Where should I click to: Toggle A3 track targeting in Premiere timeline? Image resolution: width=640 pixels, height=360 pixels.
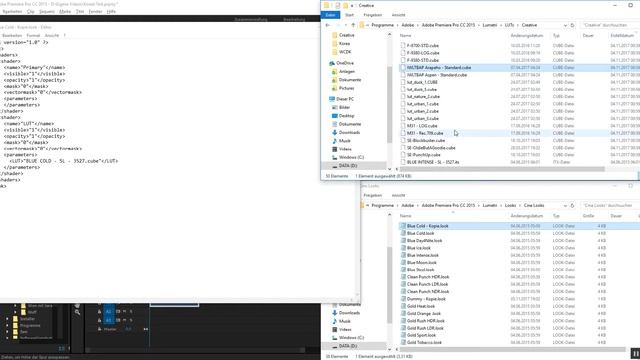pos(109,320)
